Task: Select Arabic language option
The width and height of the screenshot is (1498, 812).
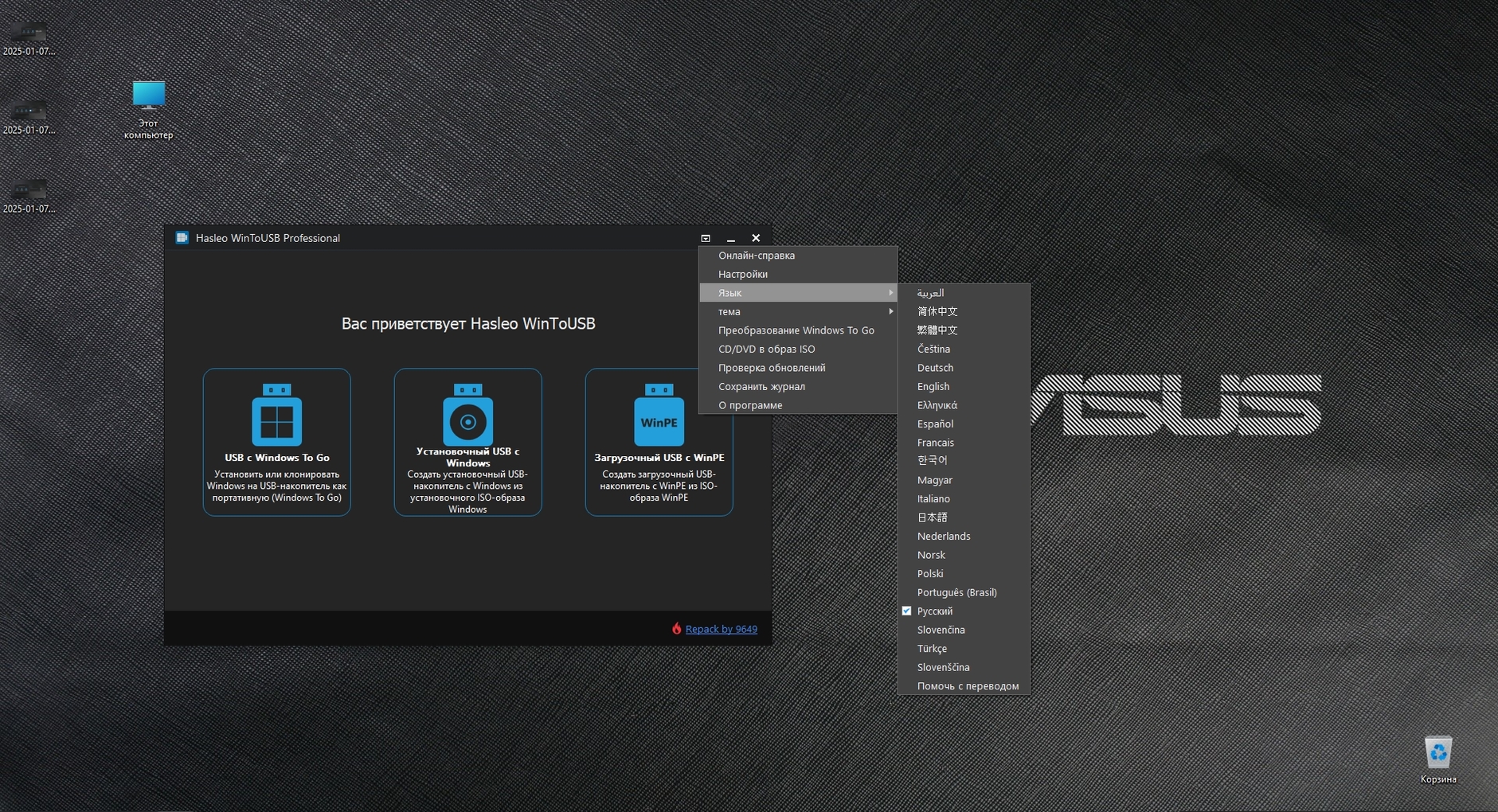Action: point(964,293)
